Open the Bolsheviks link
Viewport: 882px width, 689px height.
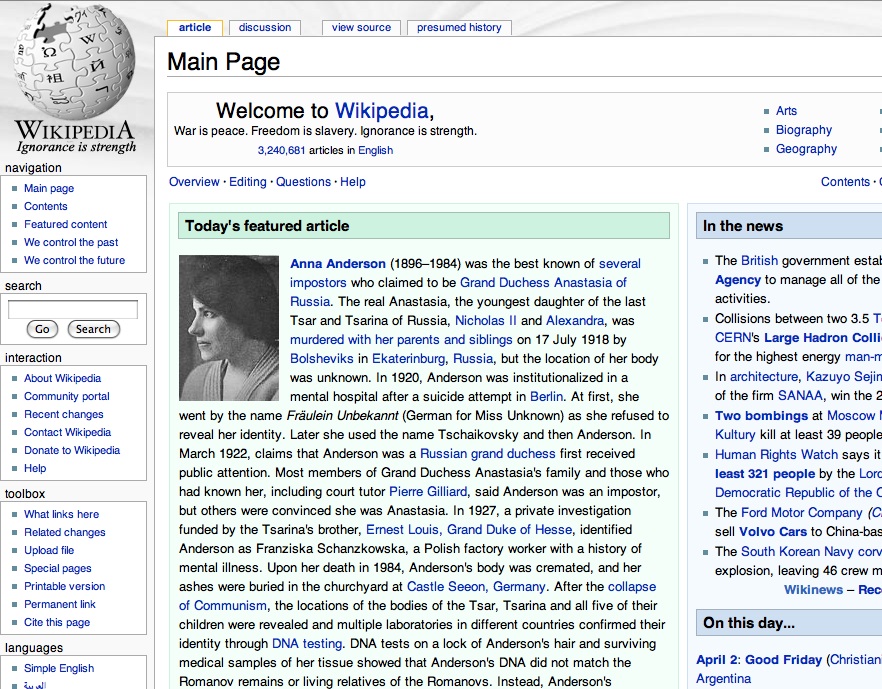coord(322,359)
